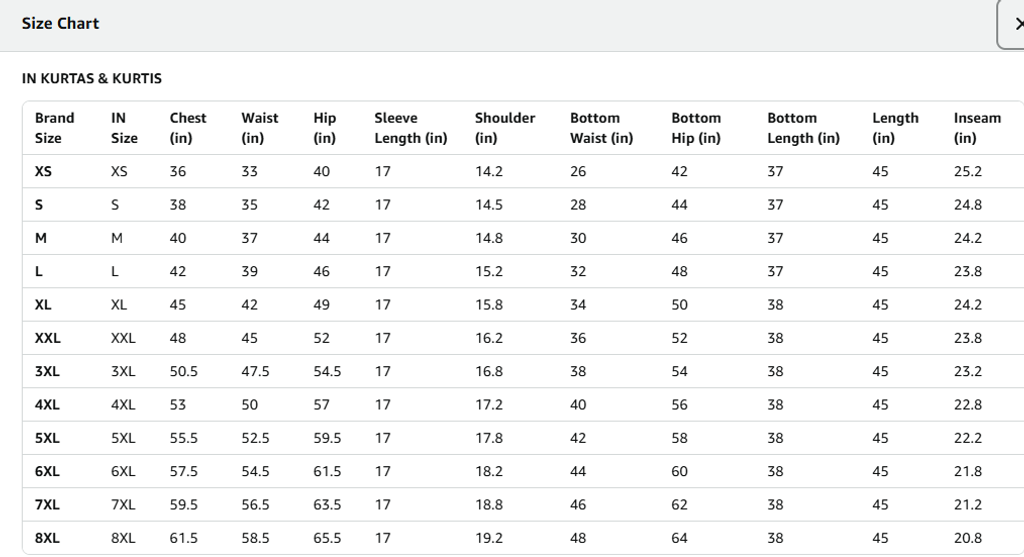This screenshot has height=557, width=1024.
Task: Click the Bottom Waist (in) header
Action: tap(601, 128)
